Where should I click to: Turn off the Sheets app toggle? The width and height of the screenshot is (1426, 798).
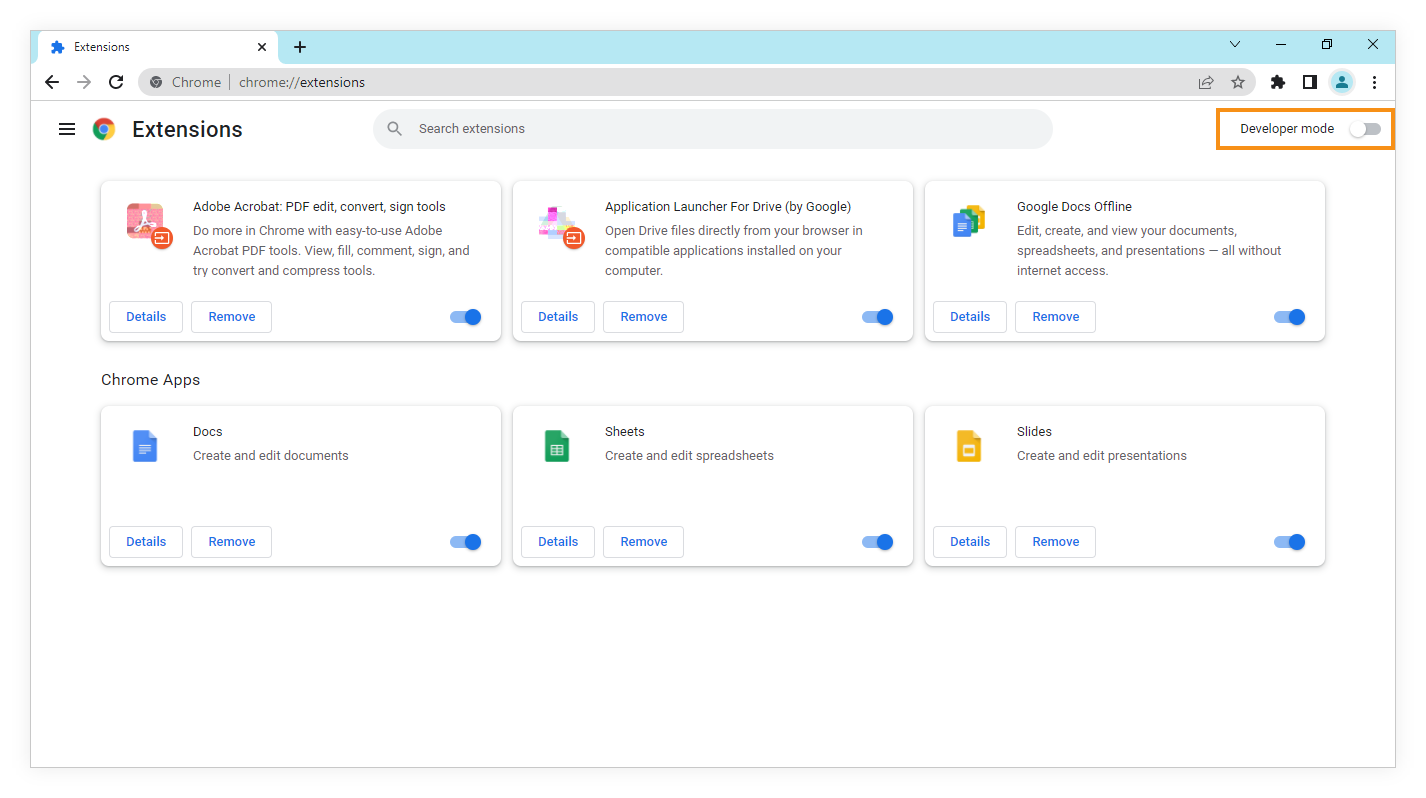(878, 542)
